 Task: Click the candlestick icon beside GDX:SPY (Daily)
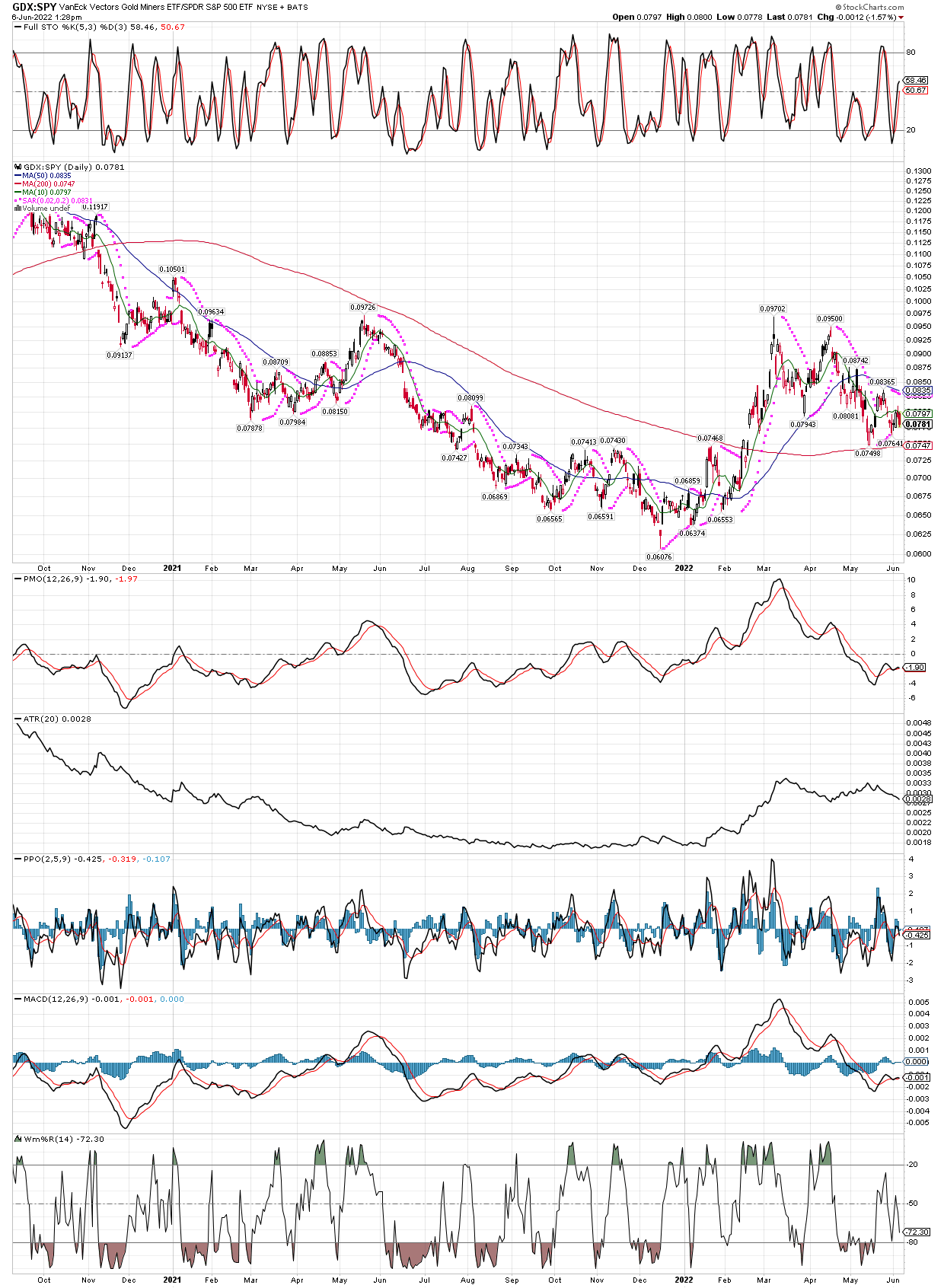[x=19, y=167]
